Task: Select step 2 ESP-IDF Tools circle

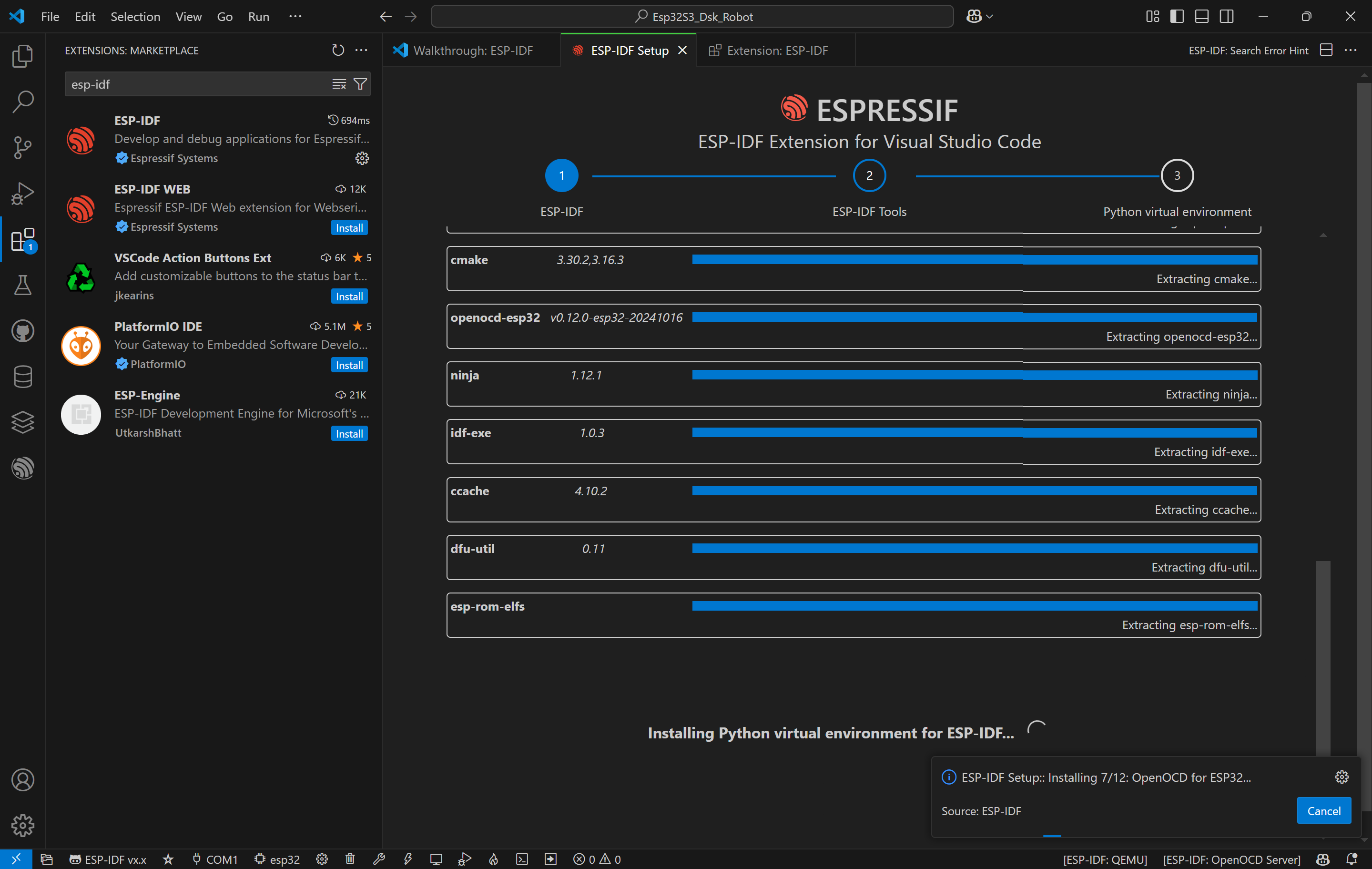Action: click(869, 175)
